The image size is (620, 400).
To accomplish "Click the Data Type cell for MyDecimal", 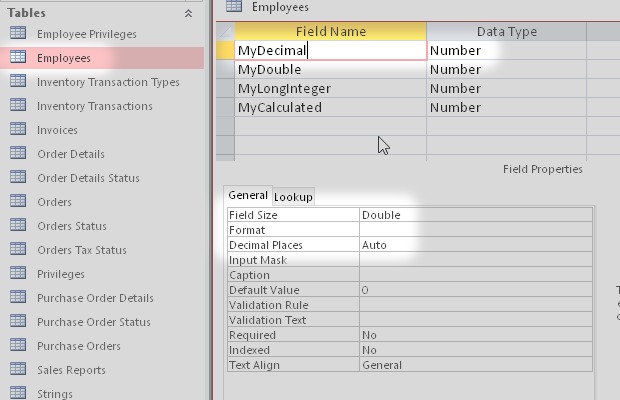I will click(505, 50).
